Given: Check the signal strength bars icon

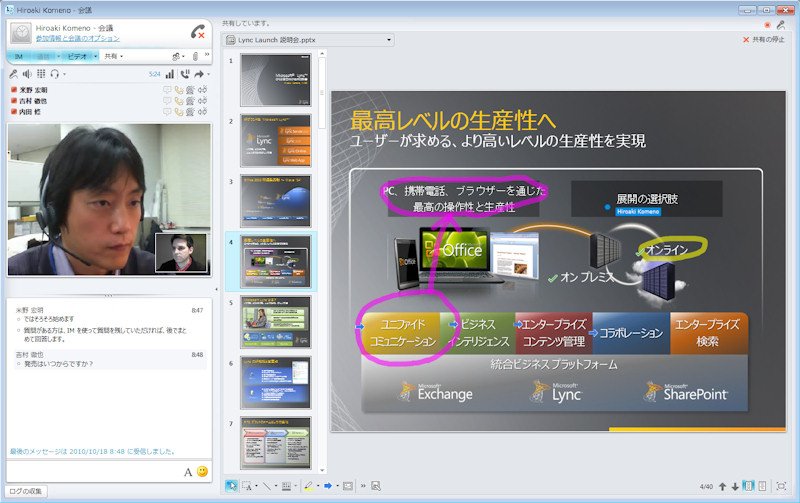Looking at the screenshot, I should point(170,74).
